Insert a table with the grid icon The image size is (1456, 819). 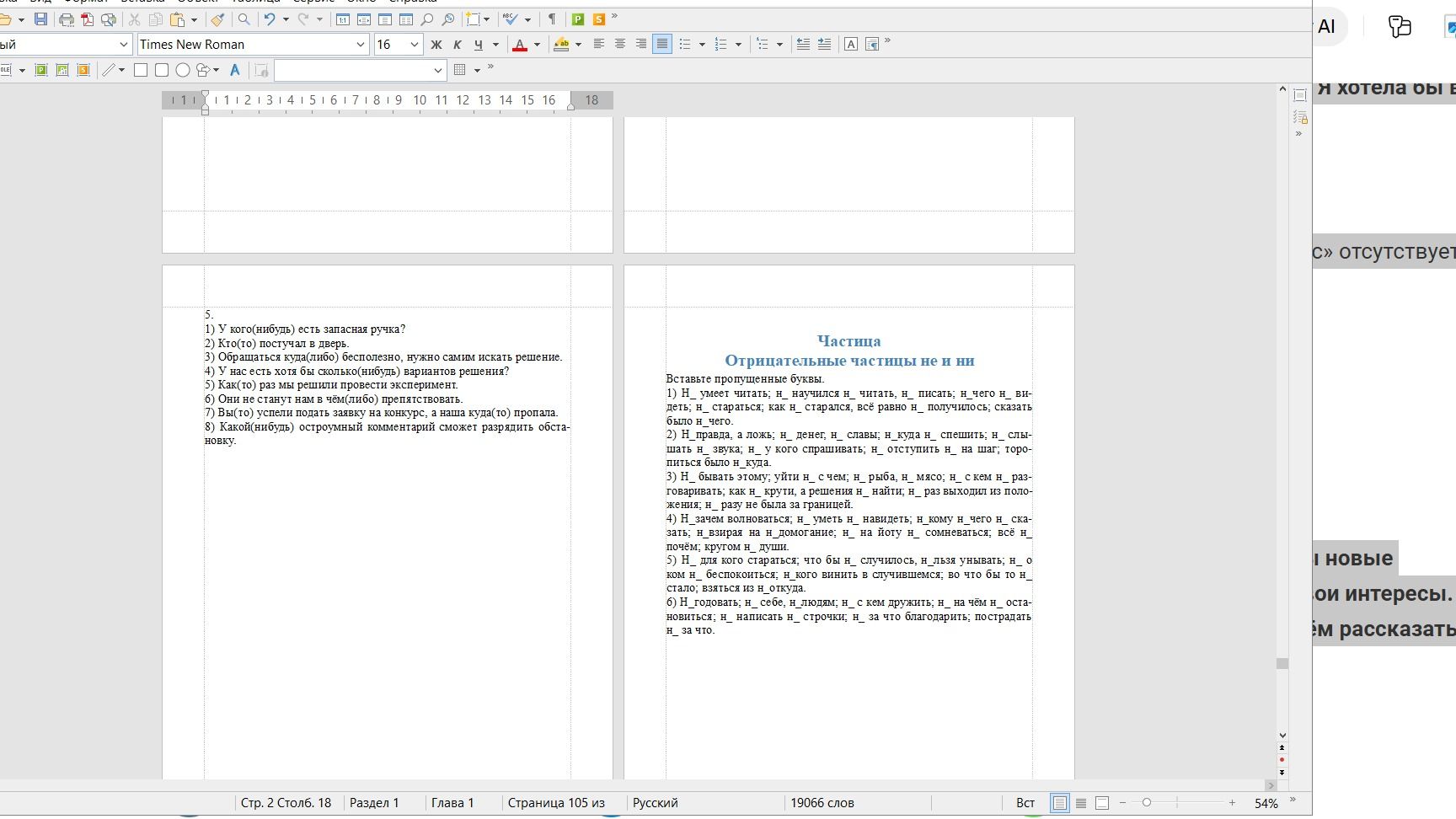(460, 70)
